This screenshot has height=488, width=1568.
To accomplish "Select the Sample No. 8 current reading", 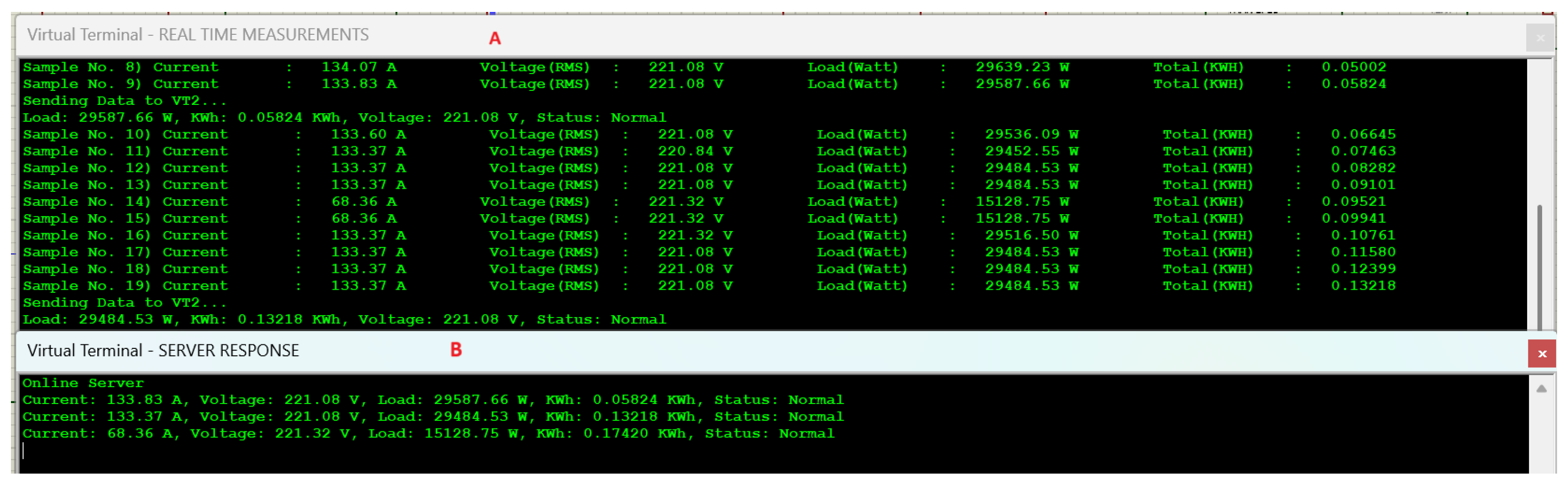I will 359,67.
